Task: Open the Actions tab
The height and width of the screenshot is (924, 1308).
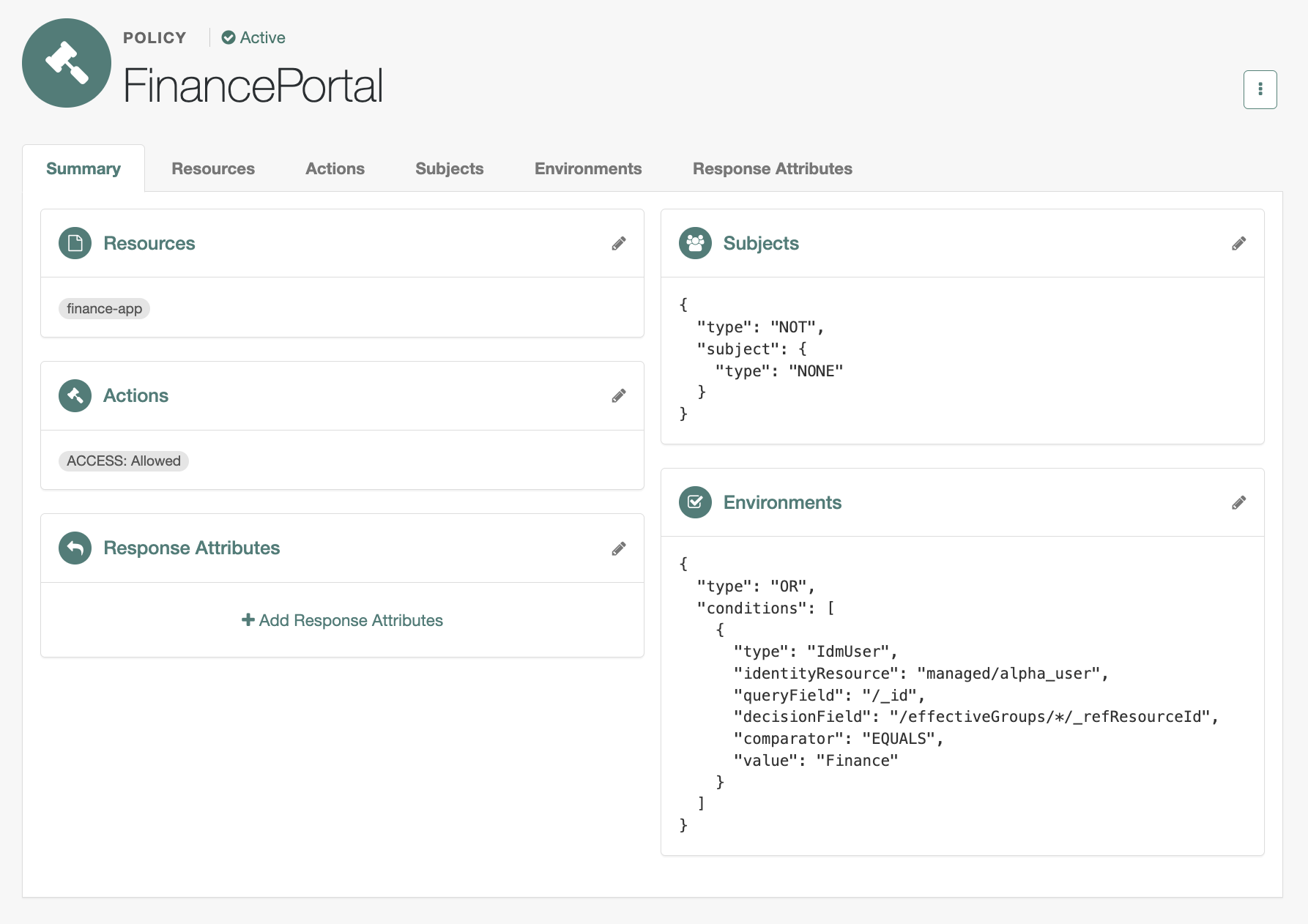Action: click(335, 168)
